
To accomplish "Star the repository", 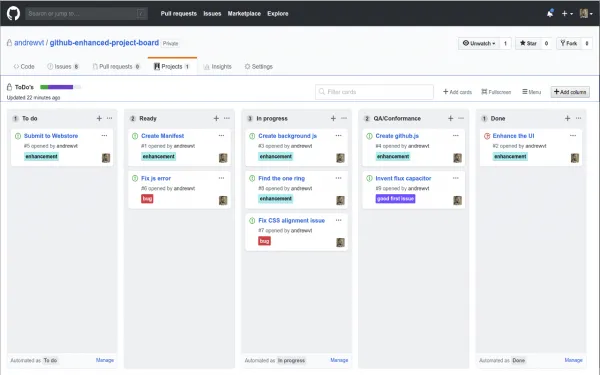I will point(528,43).
